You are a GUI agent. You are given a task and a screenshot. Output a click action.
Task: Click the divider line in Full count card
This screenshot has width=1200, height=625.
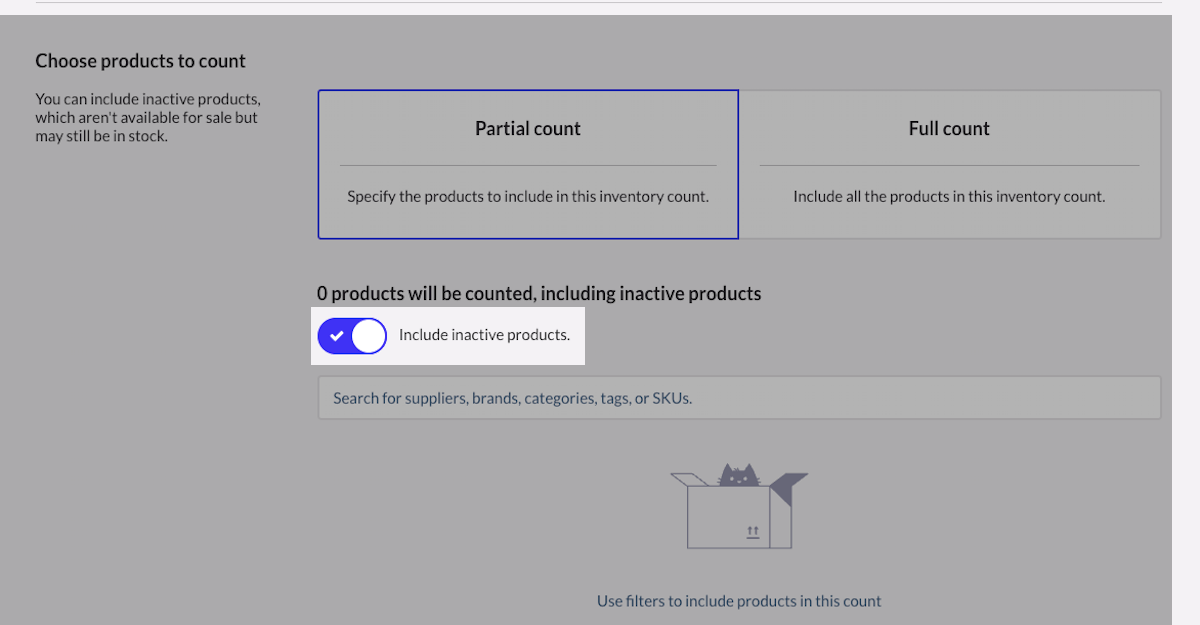(x=949, y=165)
